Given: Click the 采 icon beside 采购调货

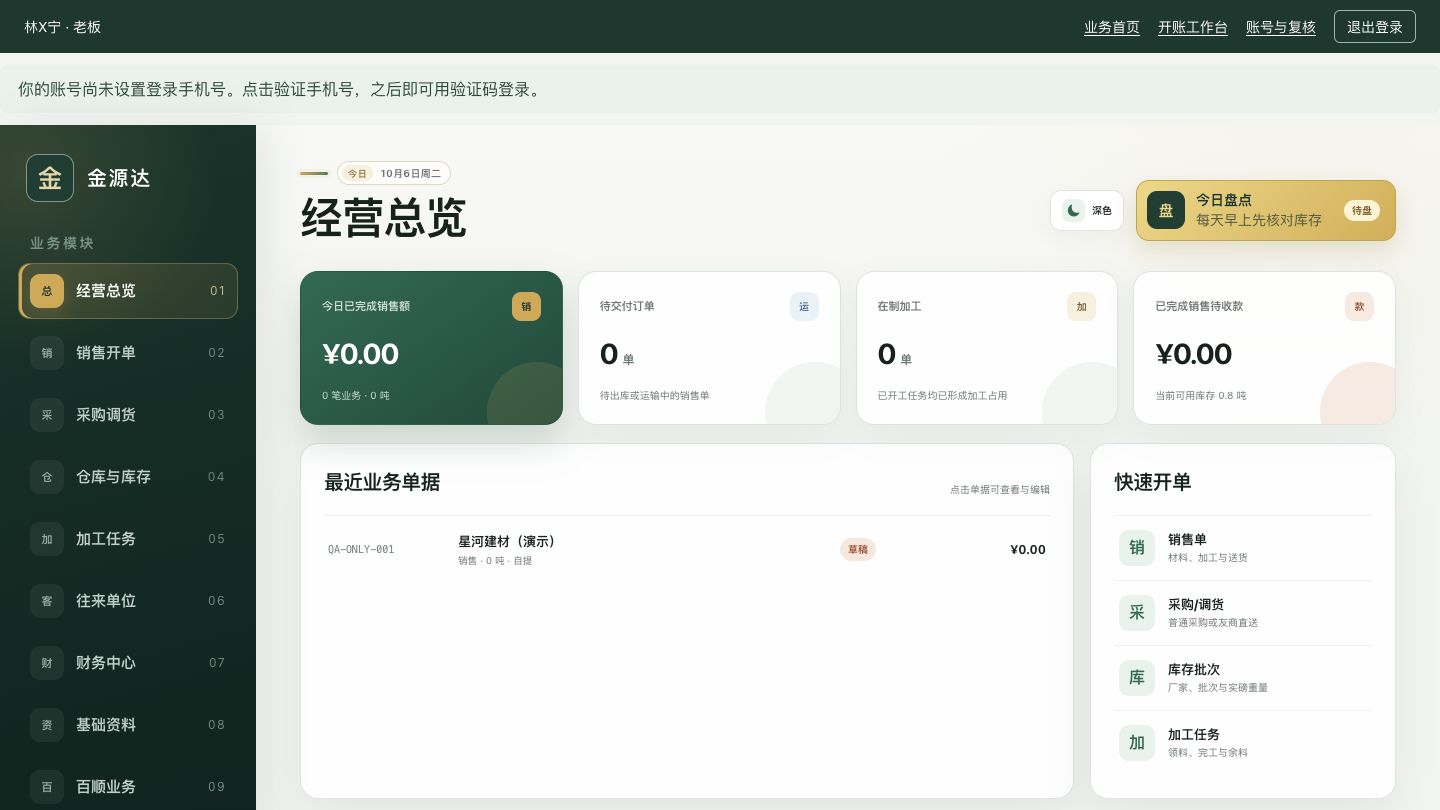Looking at the screenshot, I should click(47, 415).
